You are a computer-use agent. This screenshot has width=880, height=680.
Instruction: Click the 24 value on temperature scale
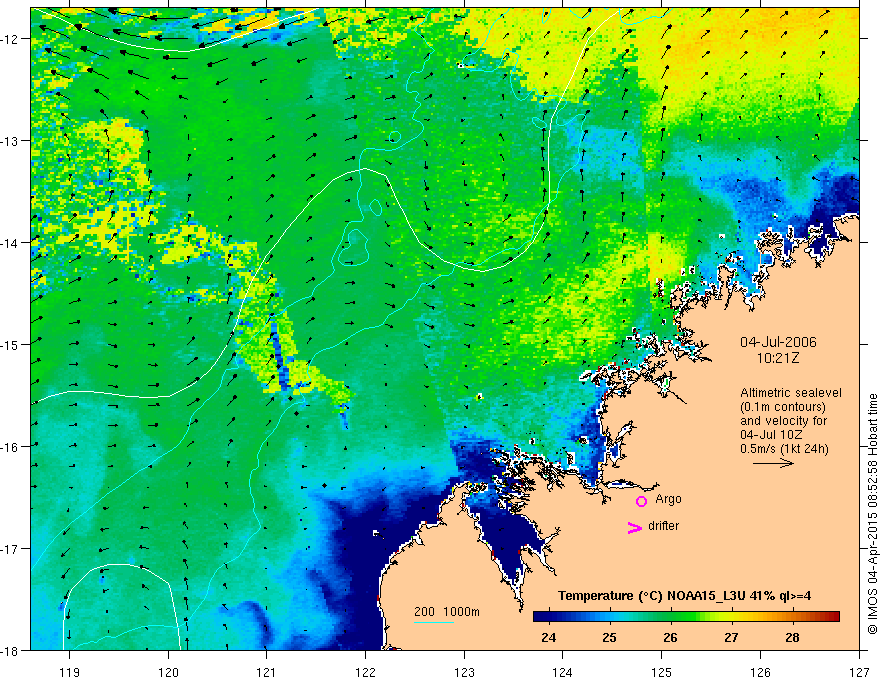(548, 637)
